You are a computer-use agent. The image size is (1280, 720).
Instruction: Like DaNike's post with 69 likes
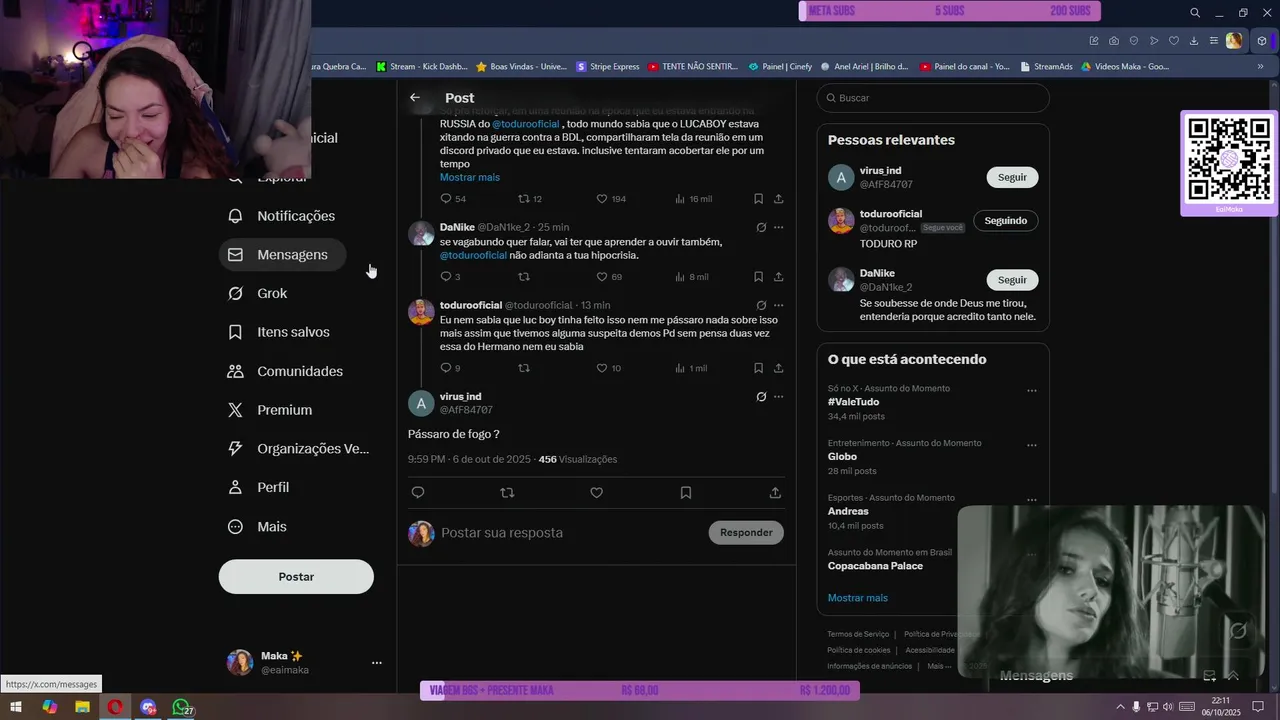(609, 277)
